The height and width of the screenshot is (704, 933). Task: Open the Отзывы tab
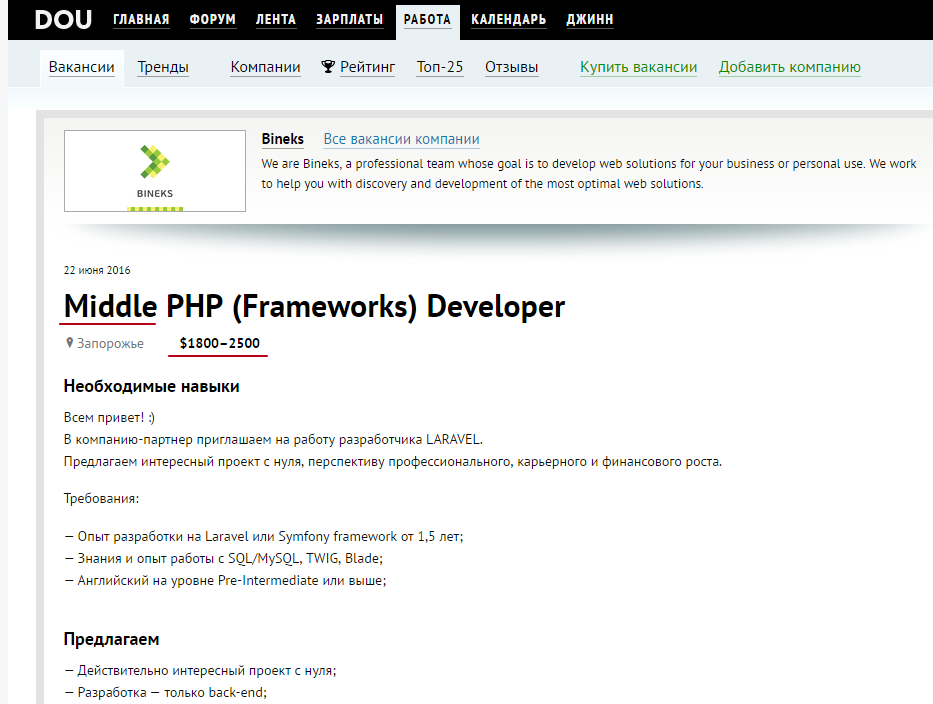pos(511,67)
